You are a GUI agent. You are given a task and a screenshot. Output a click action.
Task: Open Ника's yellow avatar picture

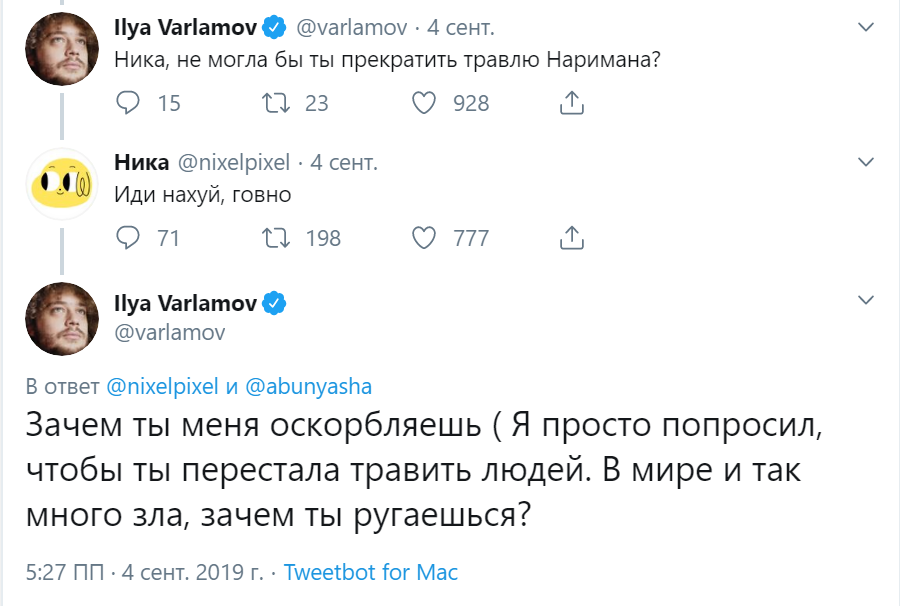click(x=62, y=184)
